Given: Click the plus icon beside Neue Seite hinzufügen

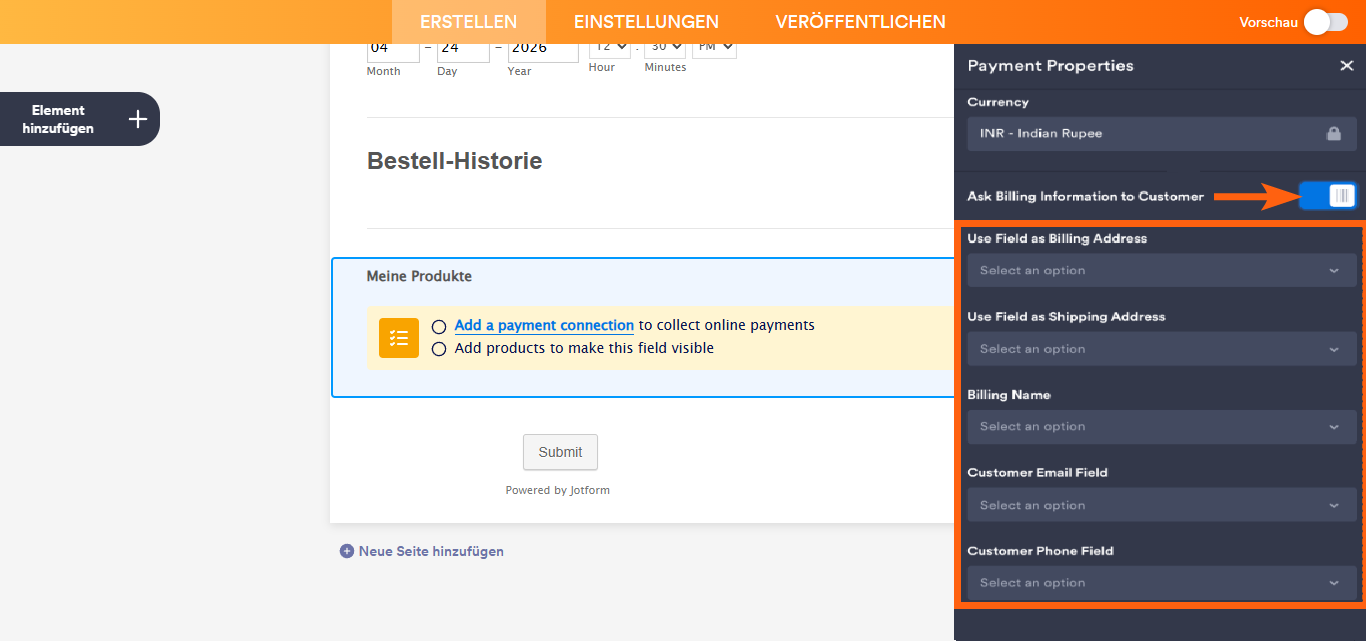Looking at the screenshot, I should click(x=346, y=551).
